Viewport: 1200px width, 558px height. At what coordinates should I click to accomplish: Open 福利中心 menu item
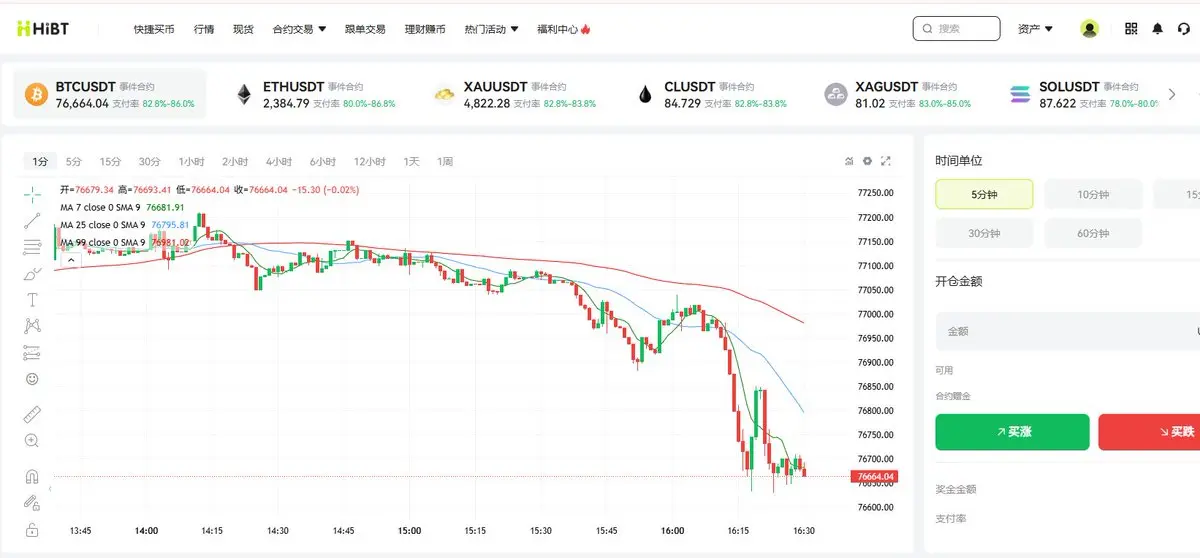[564, 29]
